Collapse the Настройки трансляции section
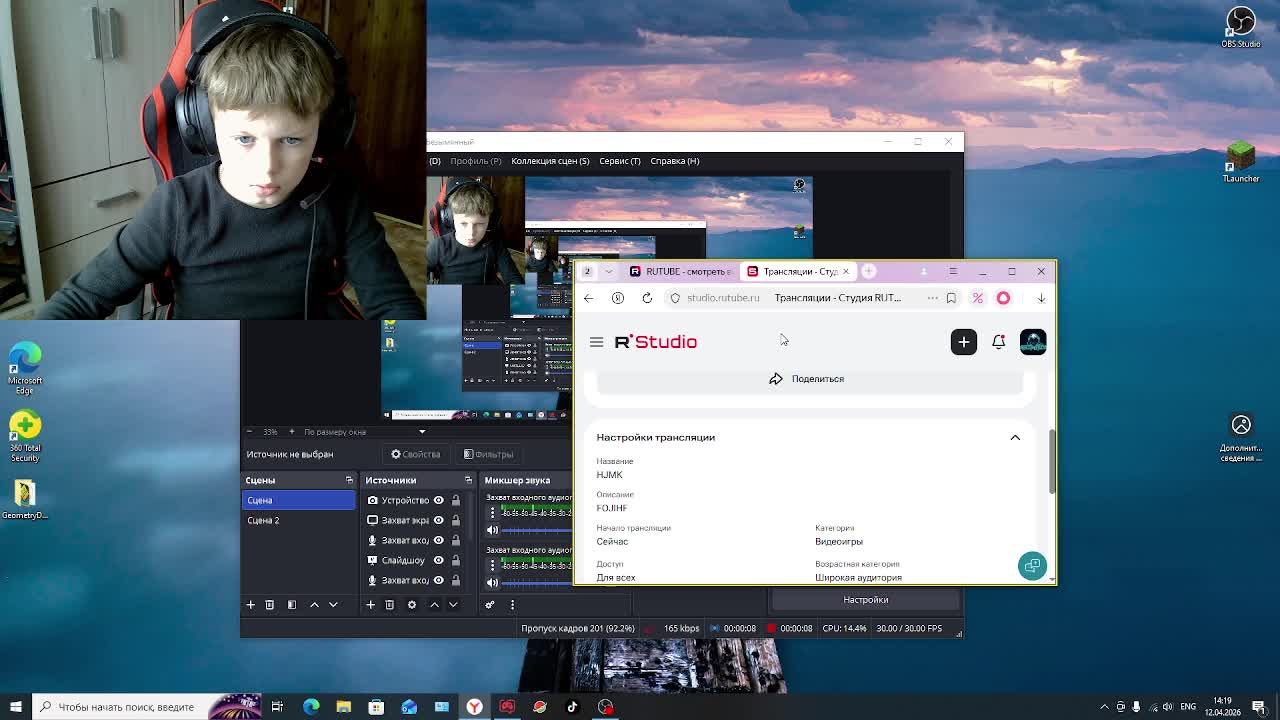Image resolution: width=1280 pixels, height=720 pixels. (1015, 437)
